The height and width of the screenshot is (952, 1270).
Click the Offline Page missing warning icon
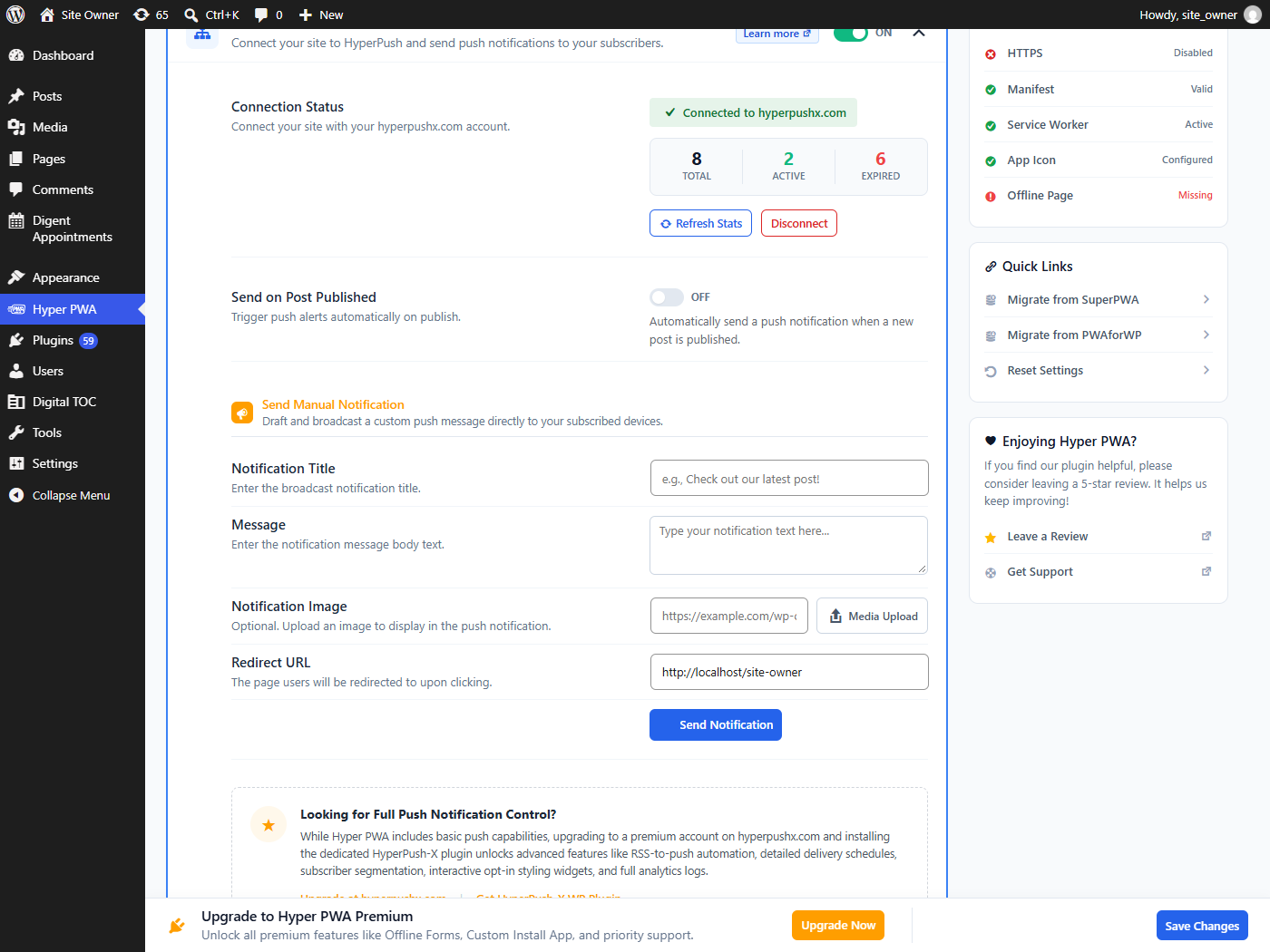pyautogui.click(x=991, y=196)
